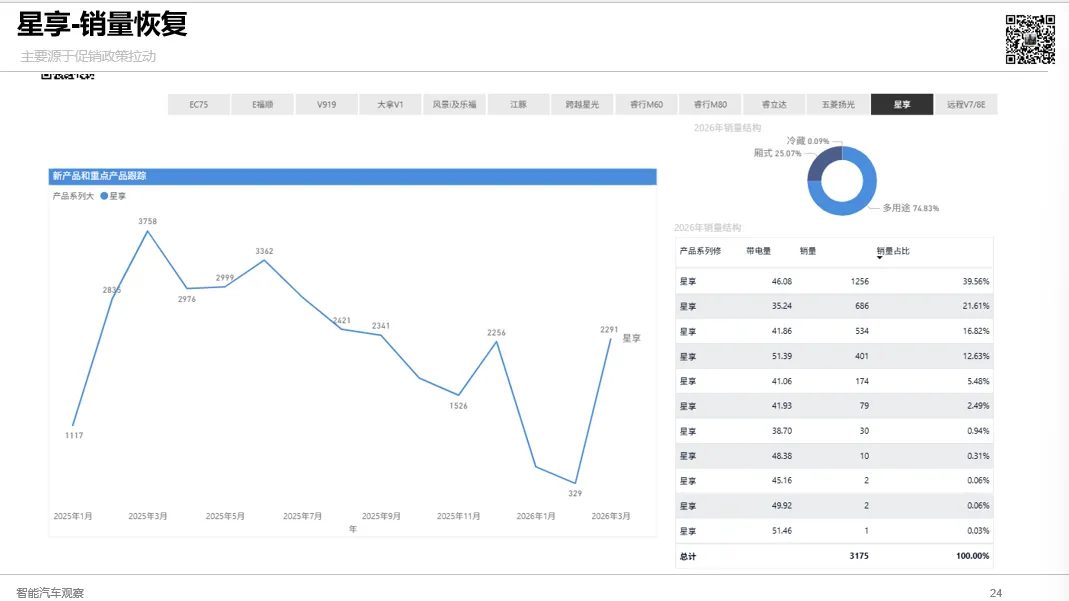This screenshot has height=601, width=1069.
Task: Click the 401 sales cell
Action: pos(862,356)
